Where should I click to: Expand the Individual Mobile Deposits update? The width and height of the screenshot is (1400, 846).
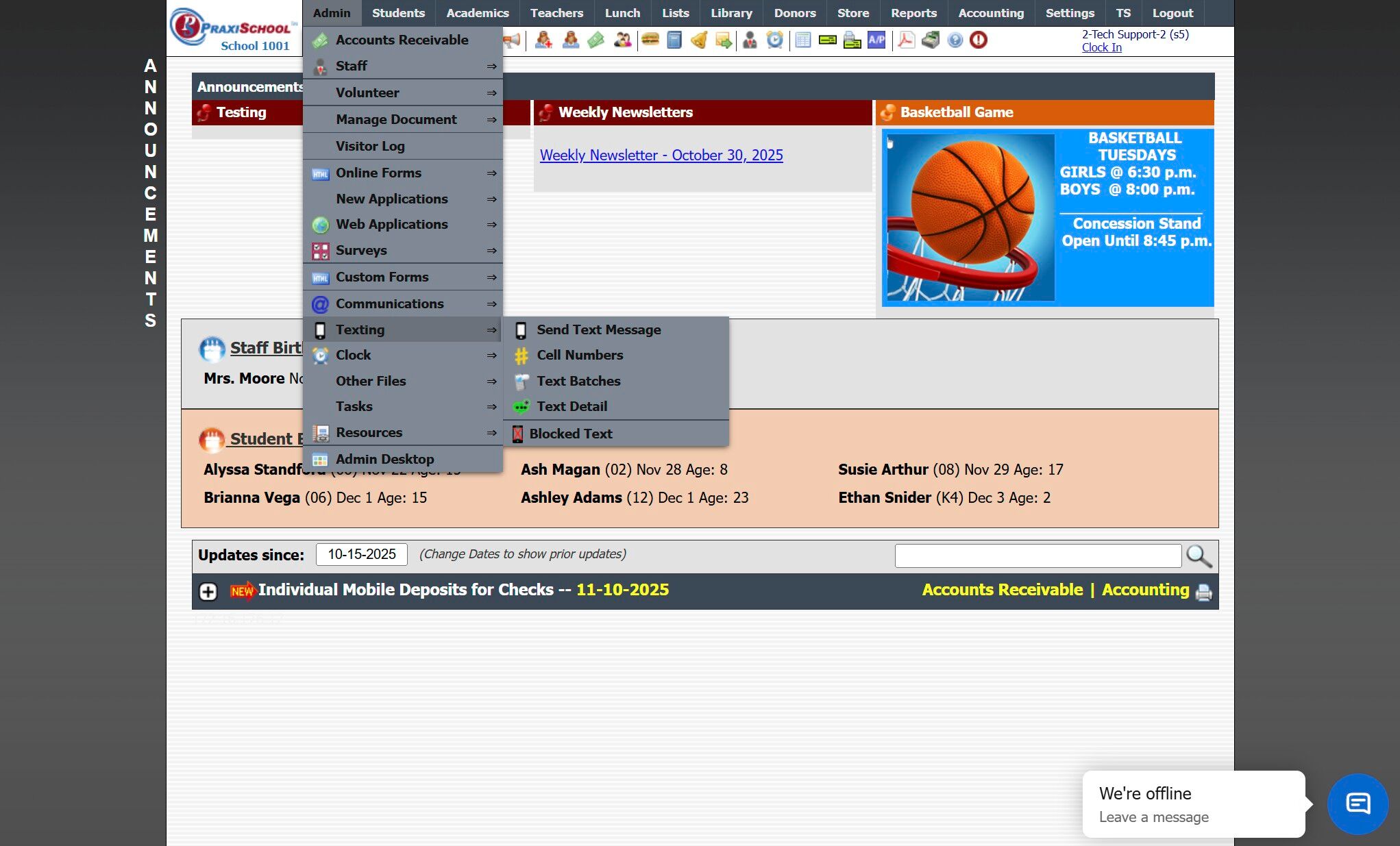208,591
